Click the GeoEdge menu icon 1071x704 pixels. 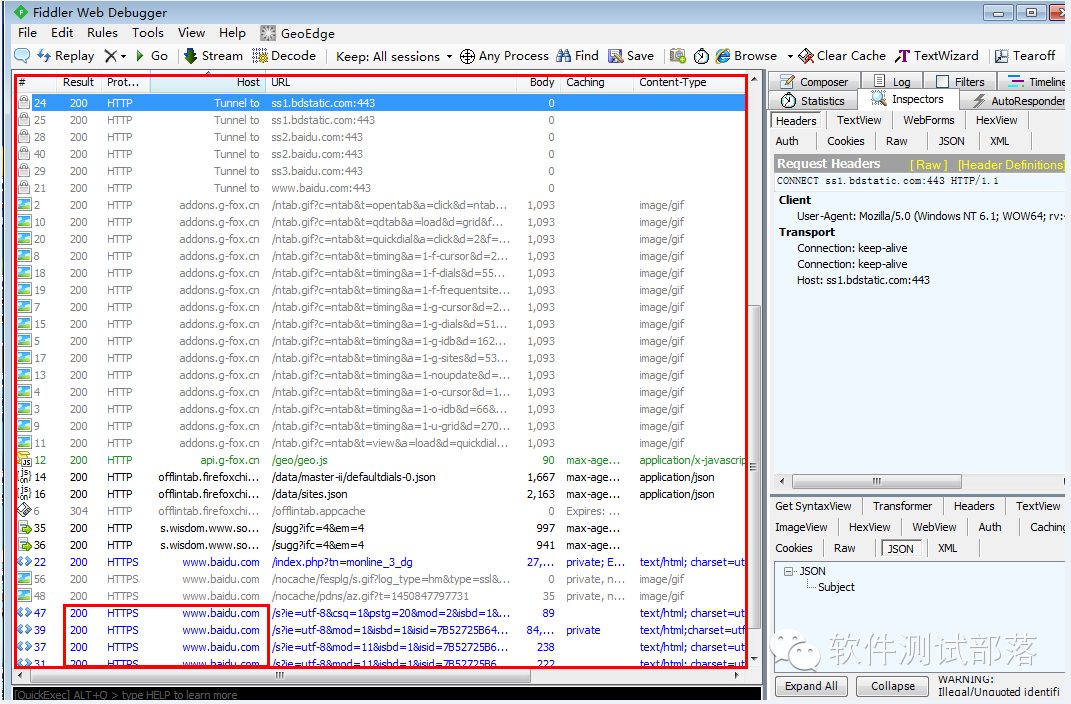click(x=268, y=33)
